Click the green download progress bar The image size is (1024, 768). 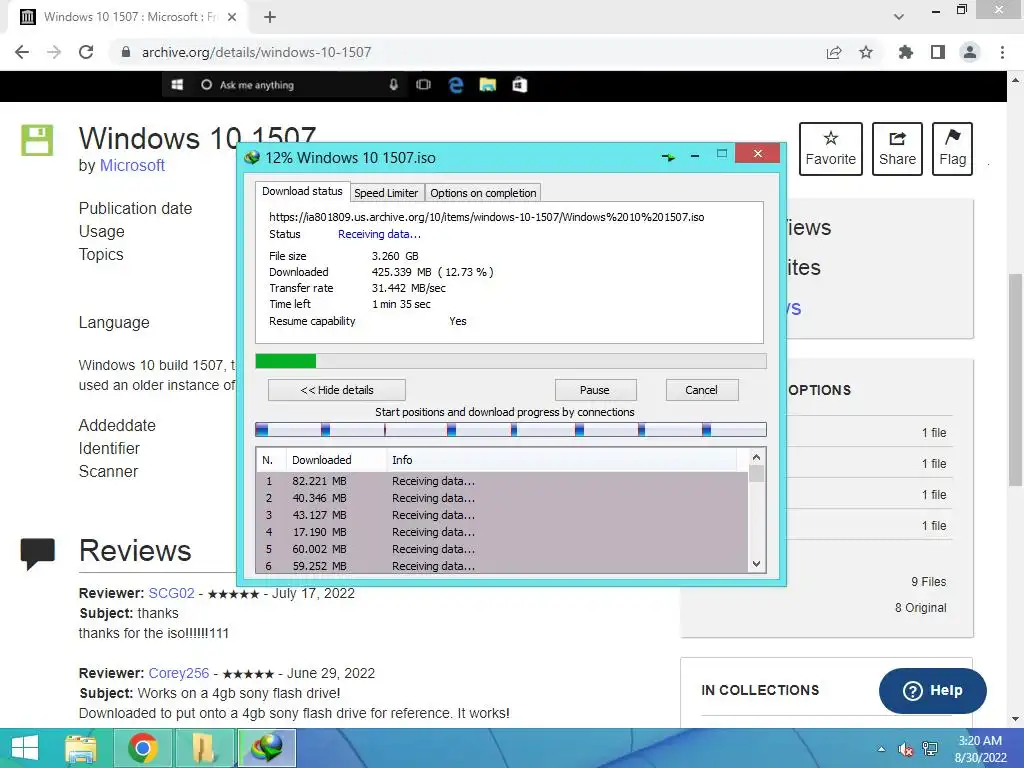tap(511, 361)
